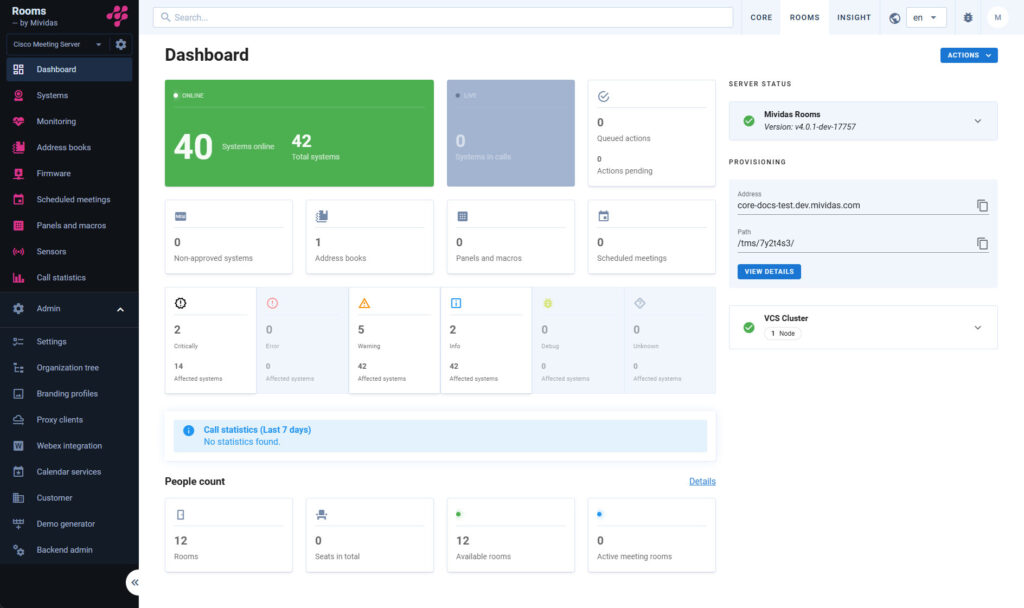Open the debug bug icon in top bar
This screenshot has height=608, width=1024.
pyautogui.click(x=967, y=18)
